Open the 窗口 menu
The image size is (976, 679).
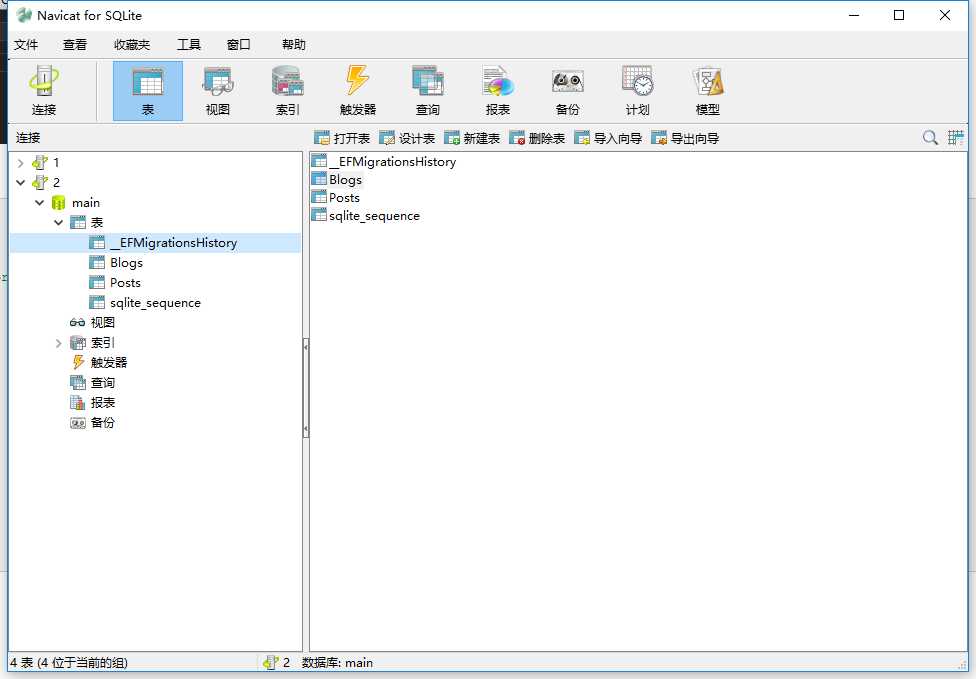[x=238, y=45]
